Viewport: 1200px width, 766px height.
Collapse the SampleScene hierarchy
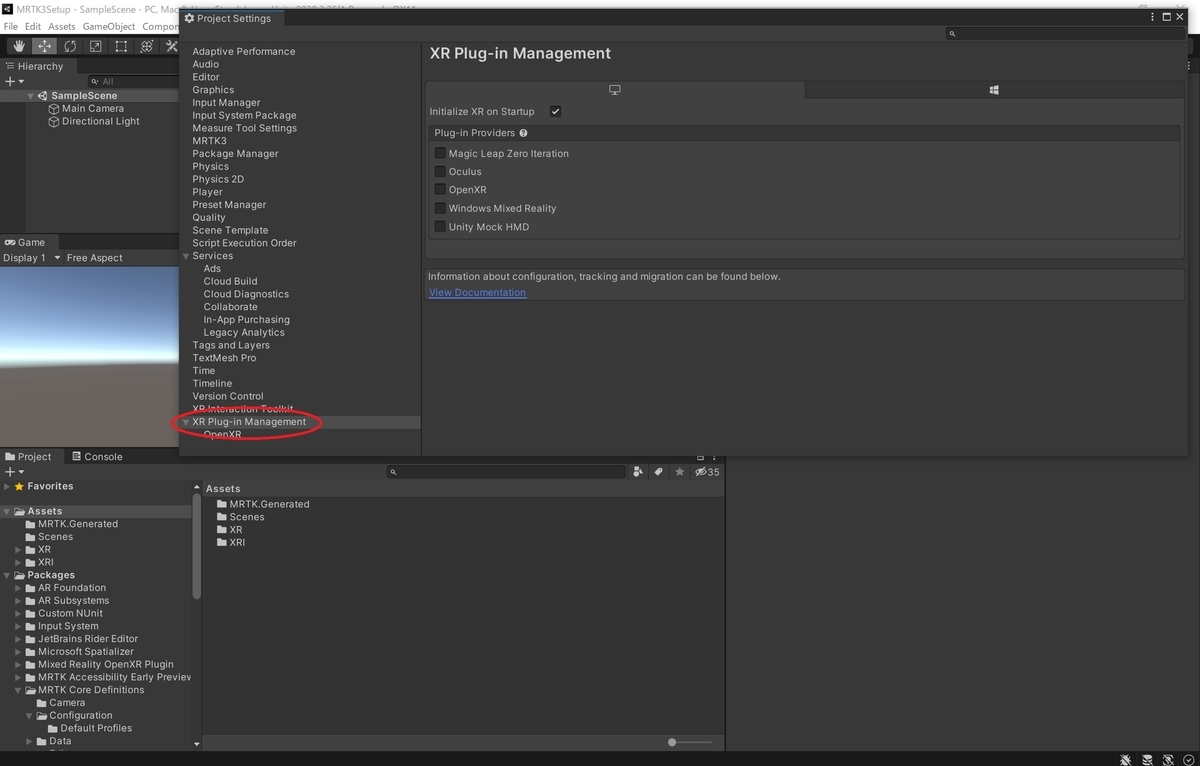pos(31,96)
